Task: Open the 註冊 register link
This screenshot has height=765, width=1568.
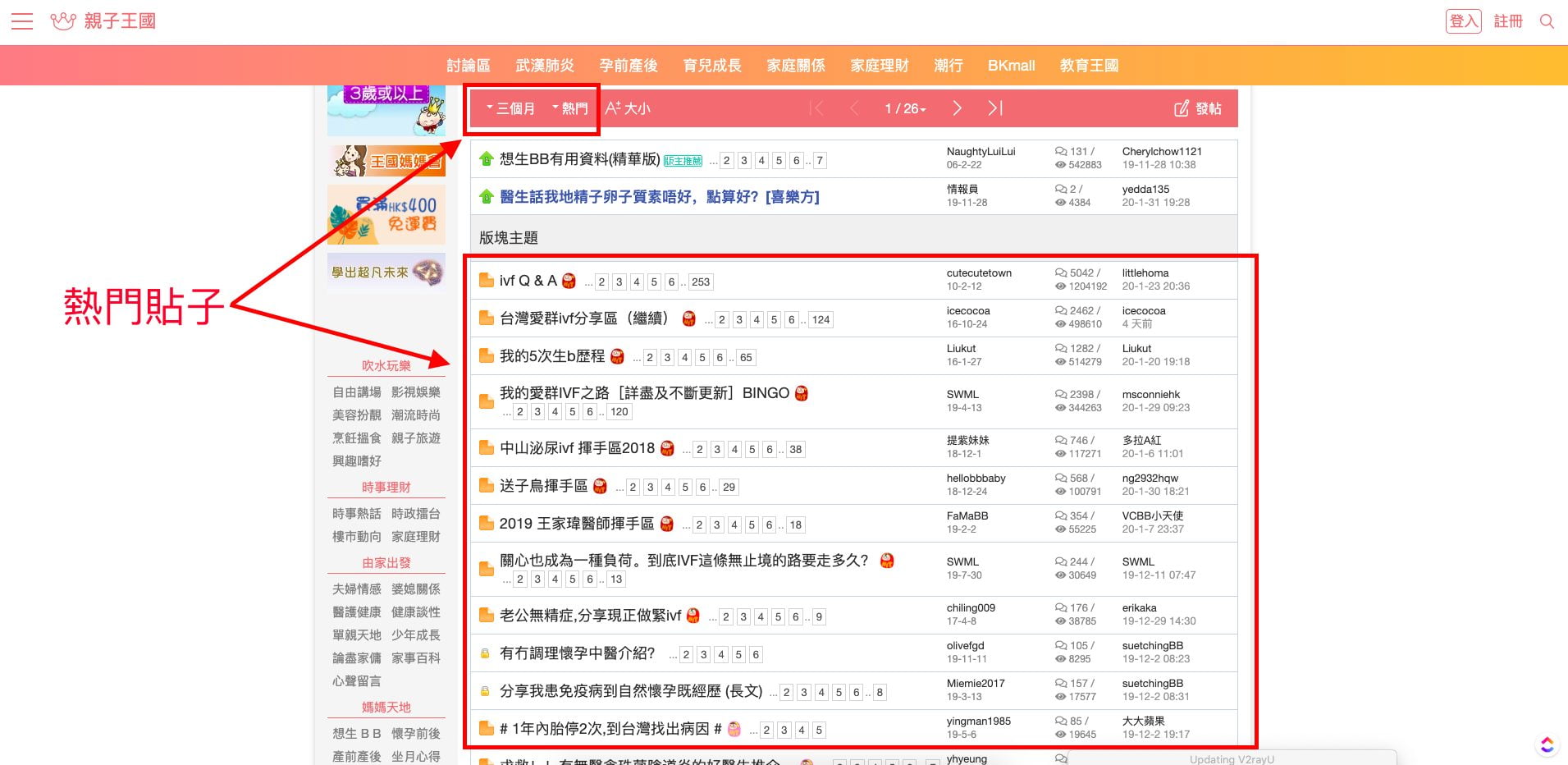Action: (1507, 21)
